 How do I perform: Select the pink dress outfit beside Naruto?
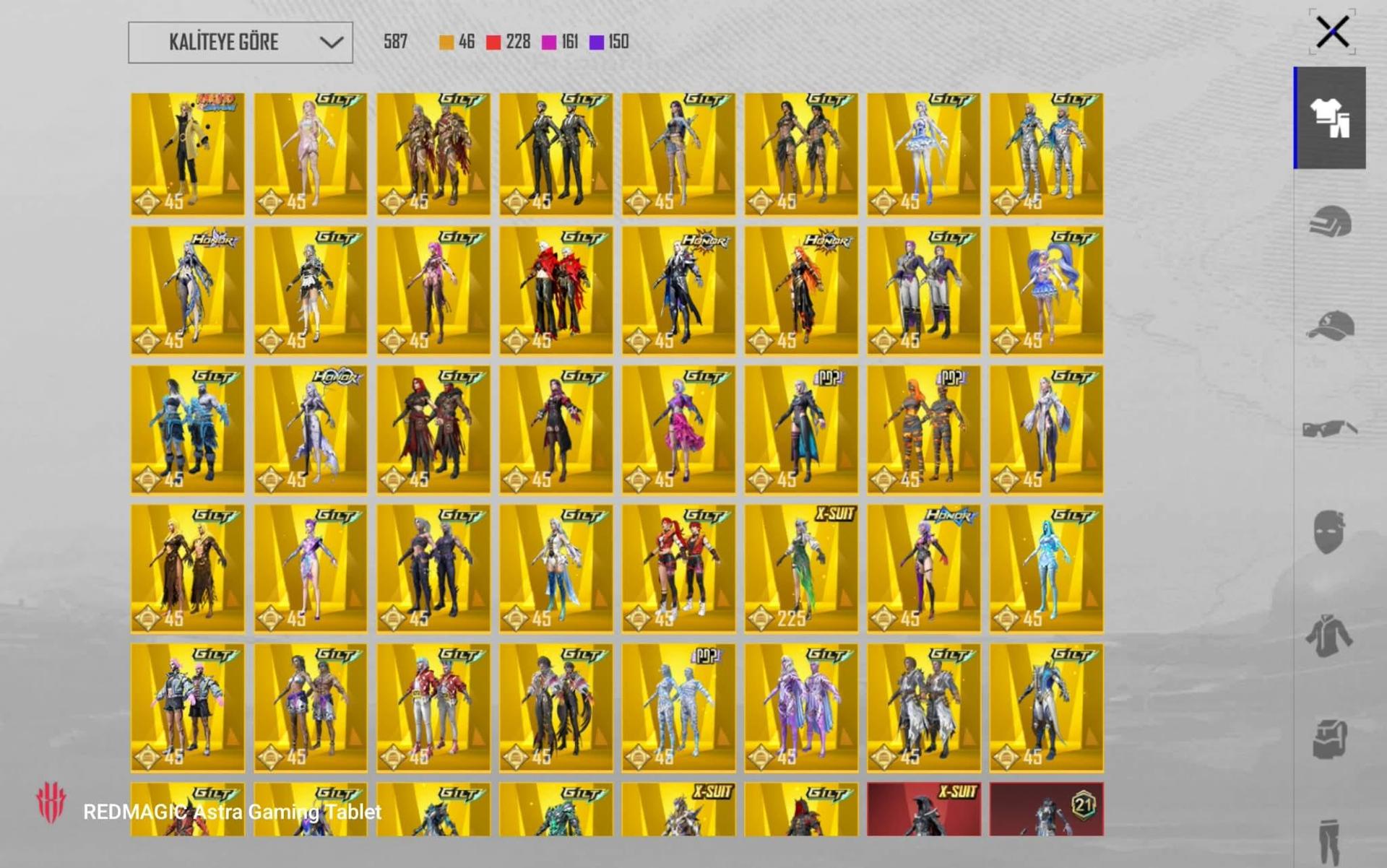[x=311, y=154]
